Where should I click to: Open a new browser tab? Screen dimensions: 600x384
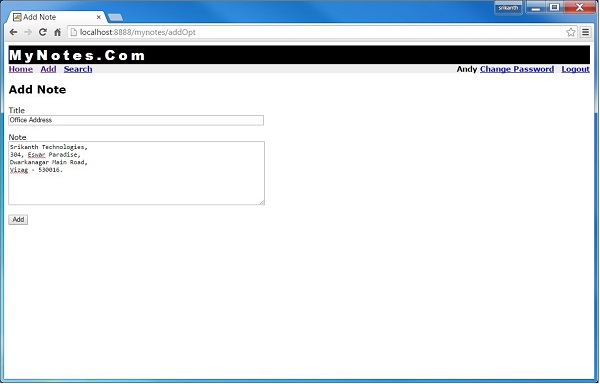[115, 17]
